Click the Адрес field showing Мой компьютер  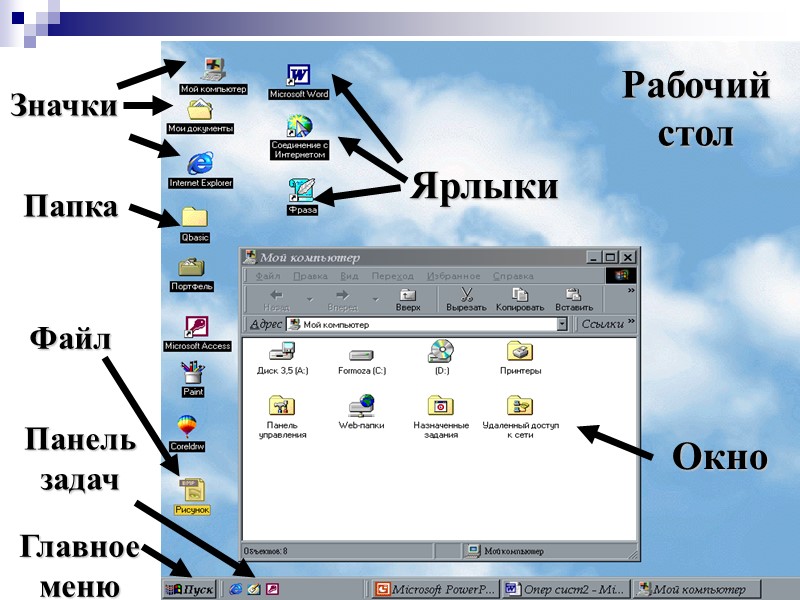(x=427, y=324)
